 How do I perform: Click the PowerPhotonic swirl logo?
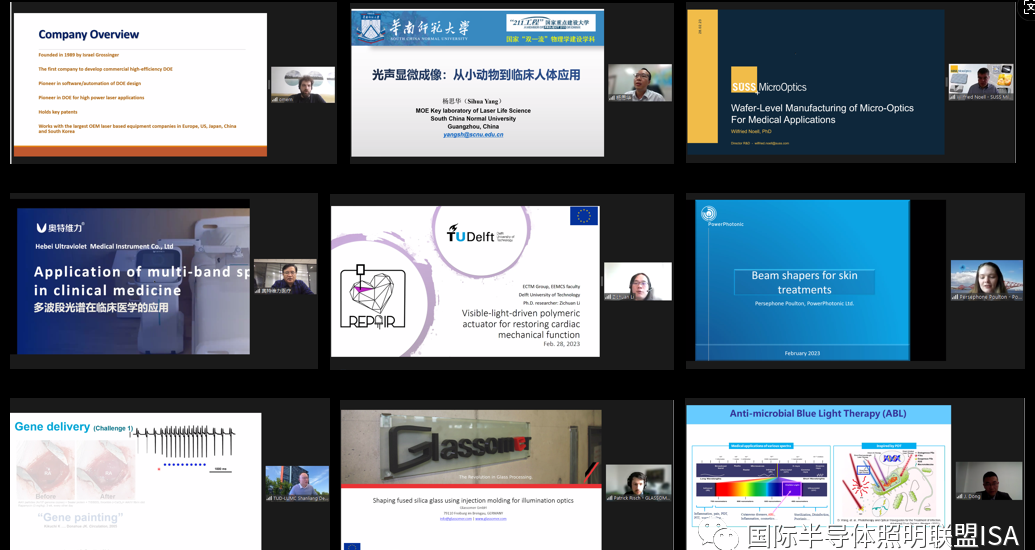click(708, 213)
